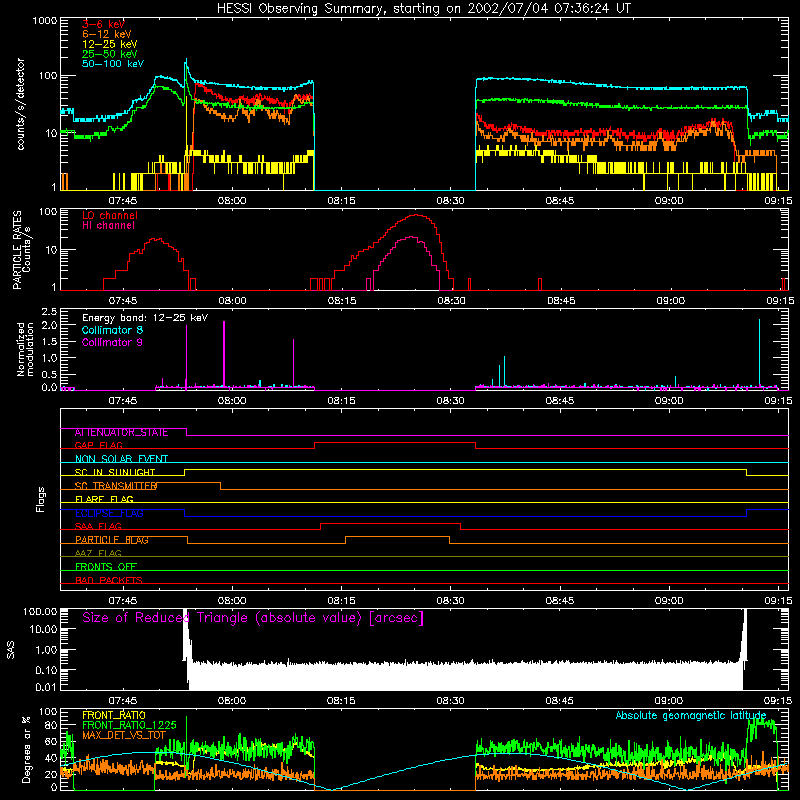
Task: Select the ATTENUATOR_STATE flag label
Action: 121,433
